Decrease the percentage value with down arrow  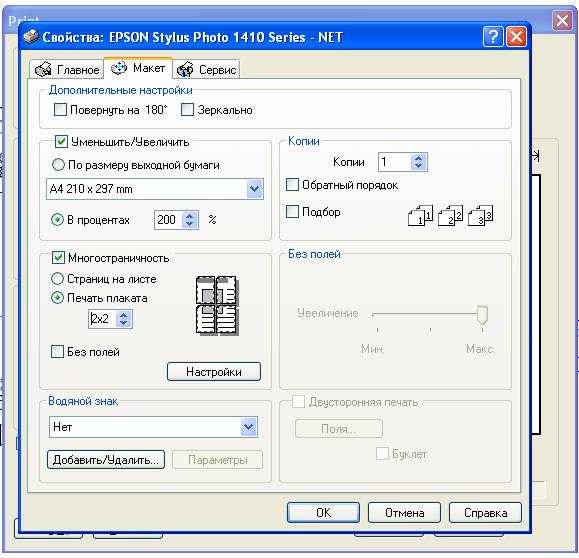coord(189,224)
